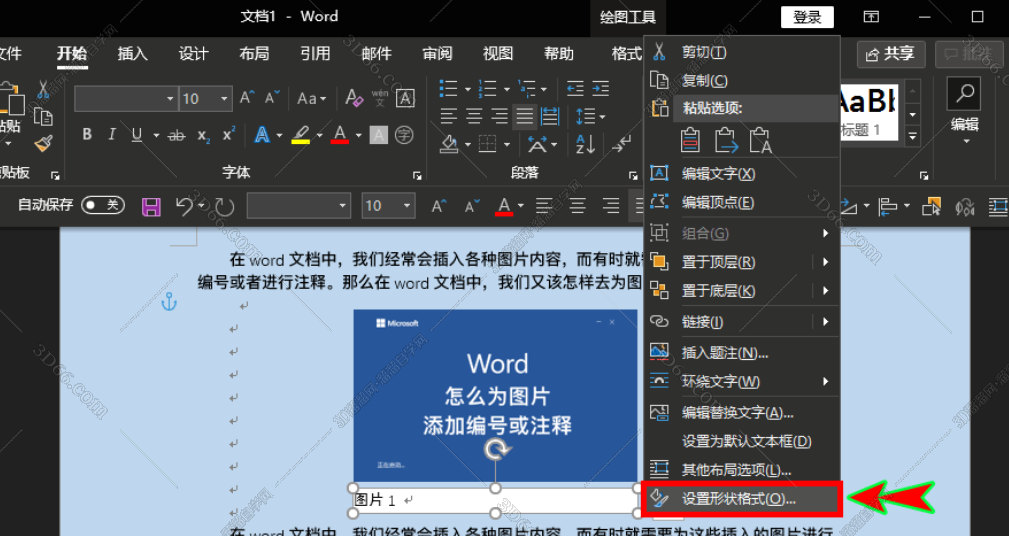Click the Clear Formatting eraser icon
This screenshot has height=536, width=1009.
354,98
